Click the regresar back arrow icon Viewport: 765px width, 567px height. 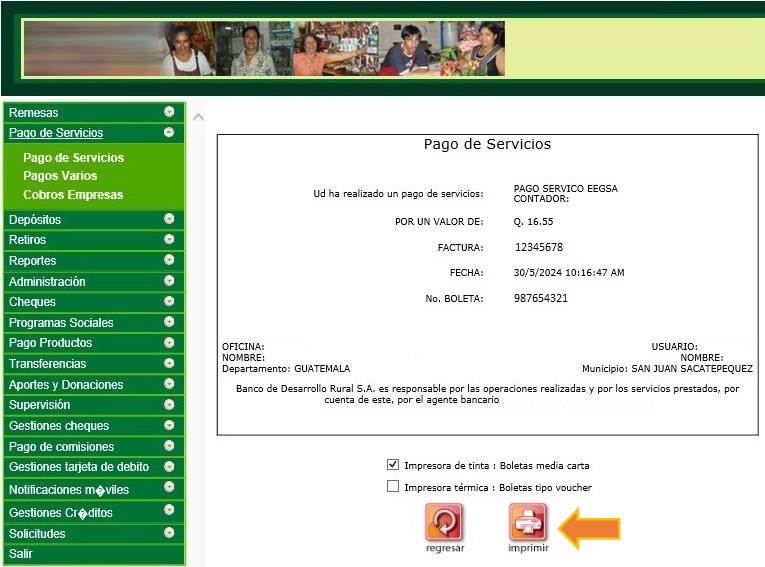pyautogui.click(x=444, y=523)
